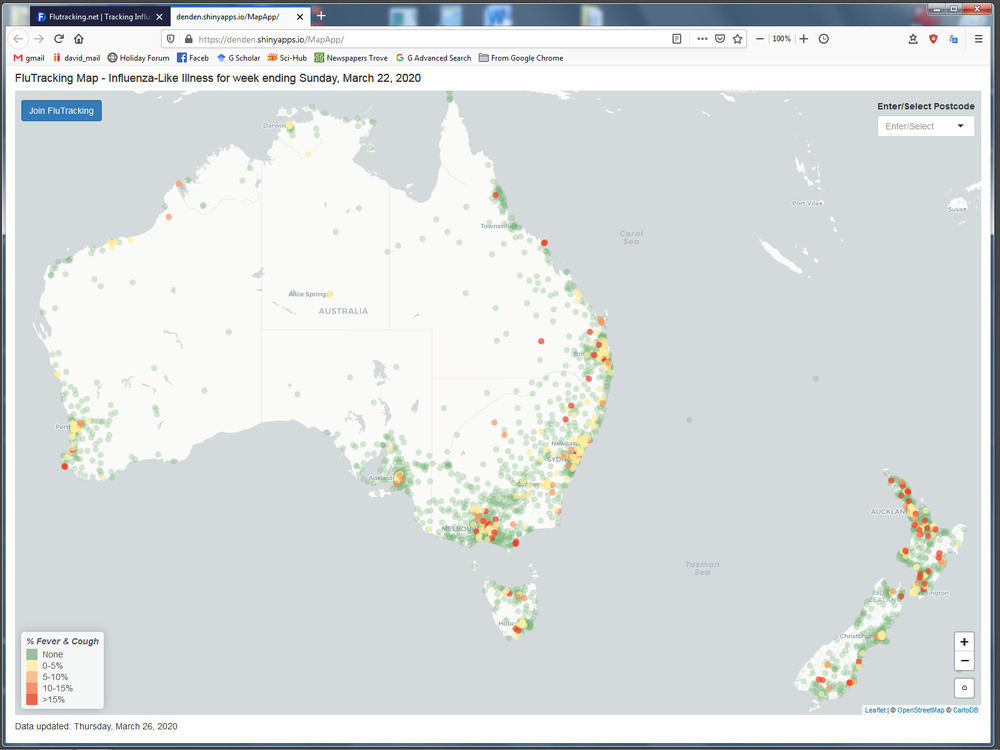
Task: Click the >15% red legend swatch
Action: [32, 700]
